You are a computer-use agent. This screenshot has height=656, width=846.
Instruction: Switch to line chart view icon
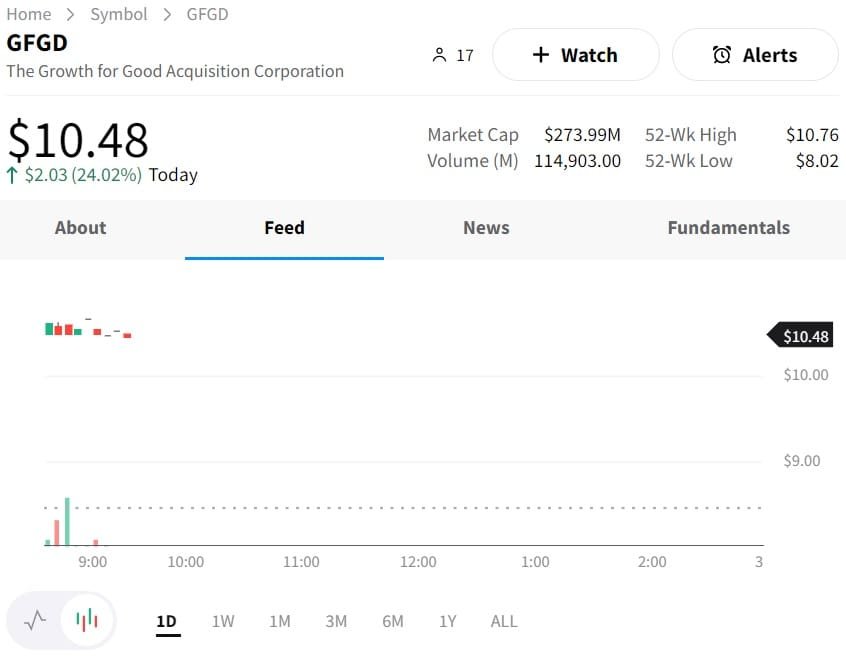coord(36,620)
